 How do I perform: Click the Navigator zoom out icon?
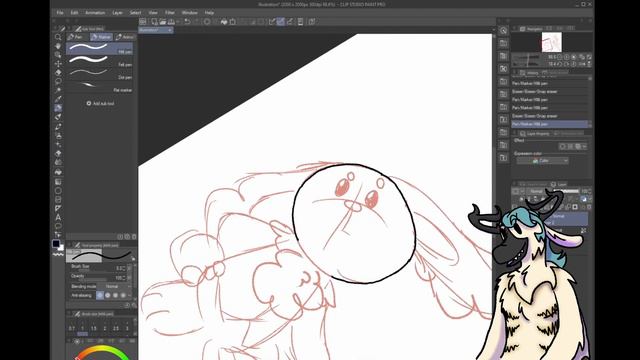pyautogui.click(x=560, y=57)
